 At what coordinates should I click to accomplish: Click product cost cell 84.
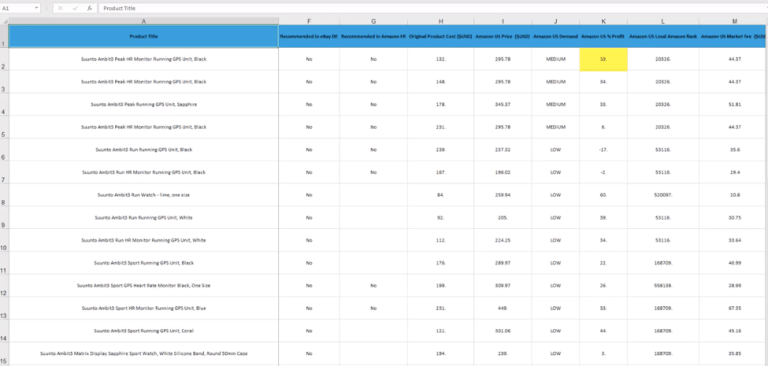441,195
